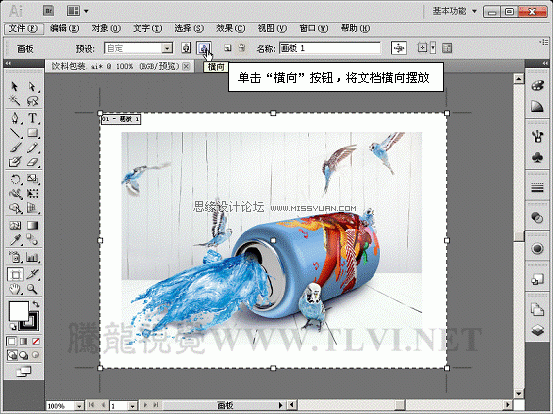Select the Mesh tool
Image resolution: width=553 pixels, height=414 pixels.
[15, 226]
